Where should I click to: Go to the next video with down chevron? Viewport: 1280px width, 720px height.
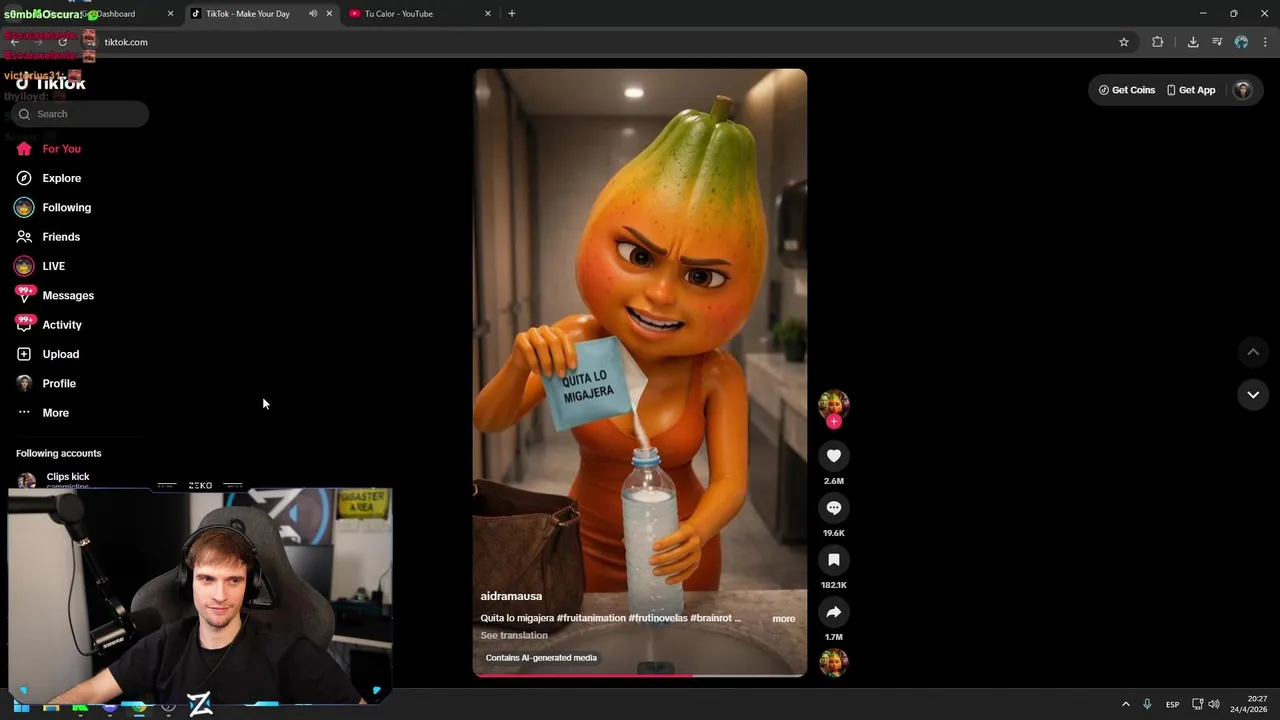[x=1253, y=395]
